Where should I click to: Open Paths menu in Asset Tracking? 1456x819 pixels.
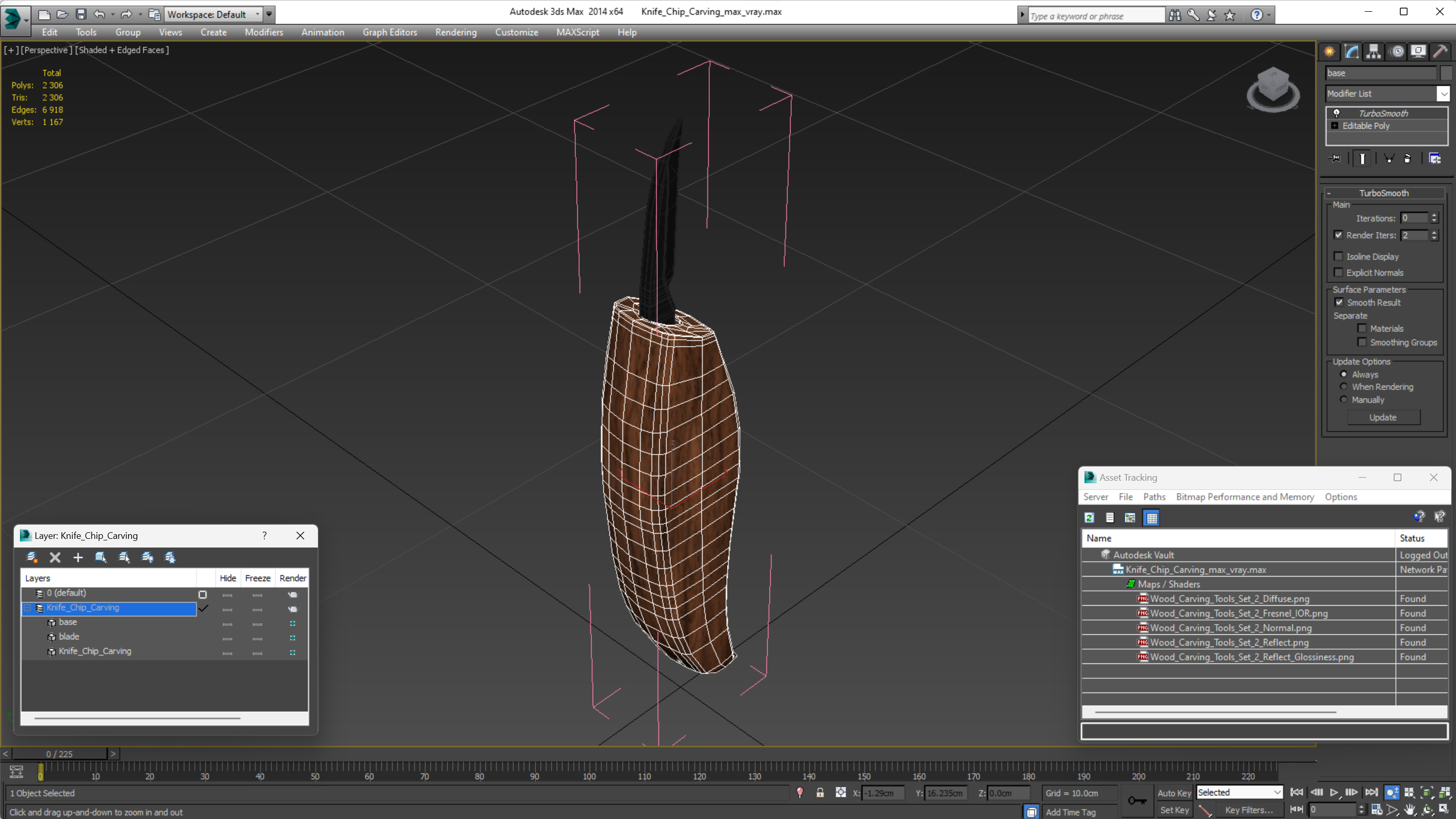pos(1153,497)
